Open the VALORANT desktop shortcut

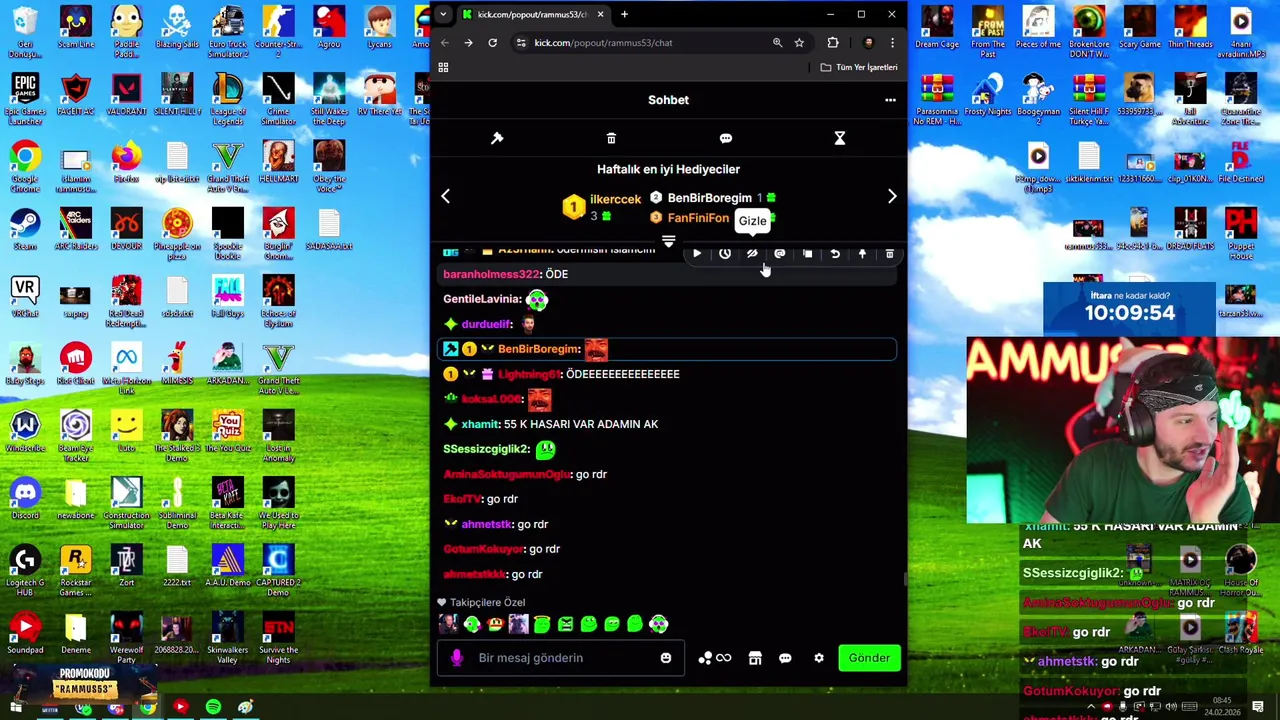point(126,94)
